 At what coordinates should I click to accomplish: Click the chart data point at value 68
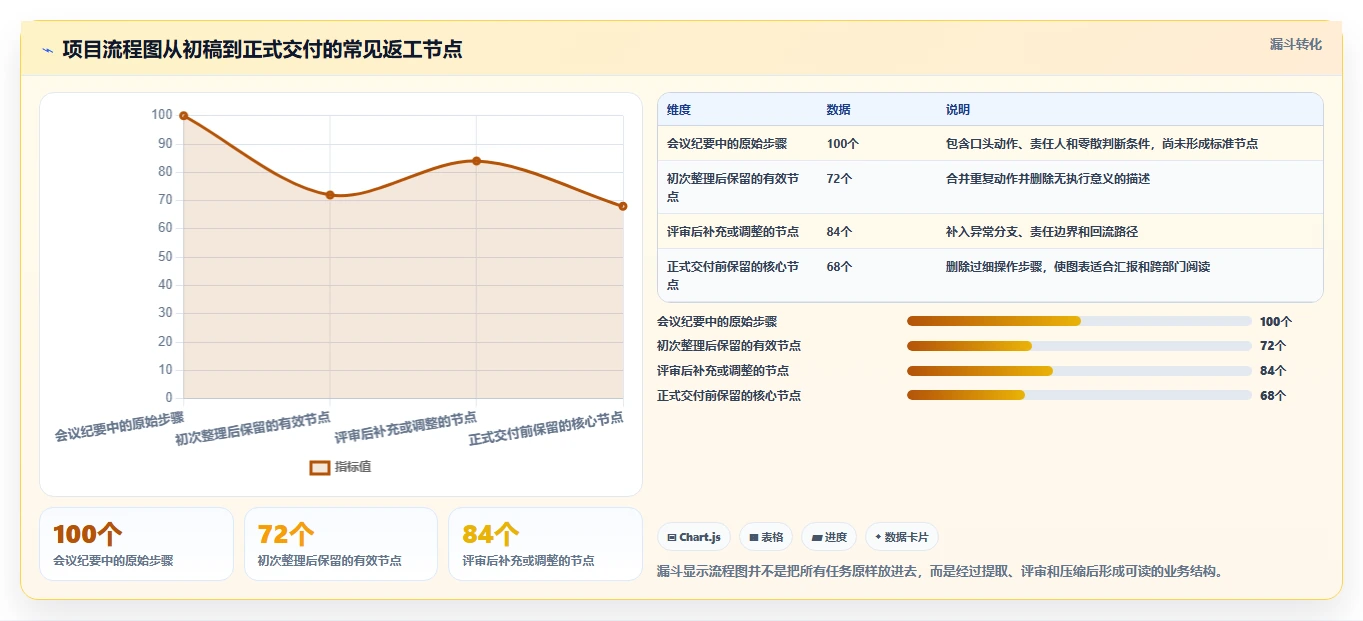(x=623, y=206)
